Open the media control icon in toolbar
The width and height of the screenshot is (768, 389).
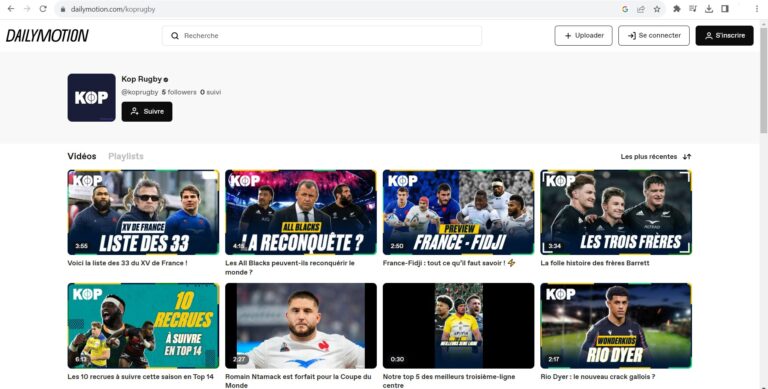click(693, 9)
